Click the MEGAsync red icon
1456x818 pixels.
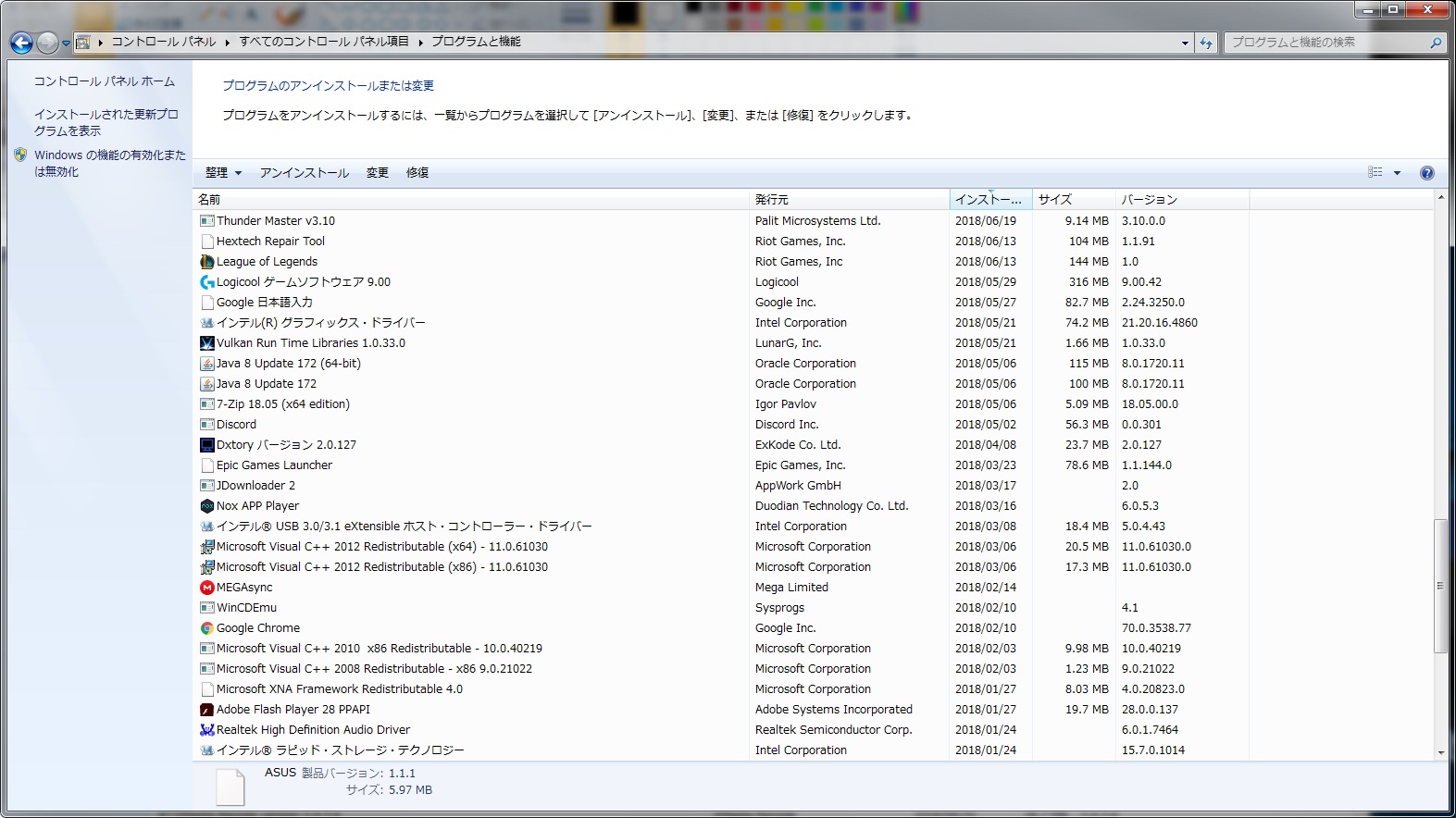coord(207,588)
